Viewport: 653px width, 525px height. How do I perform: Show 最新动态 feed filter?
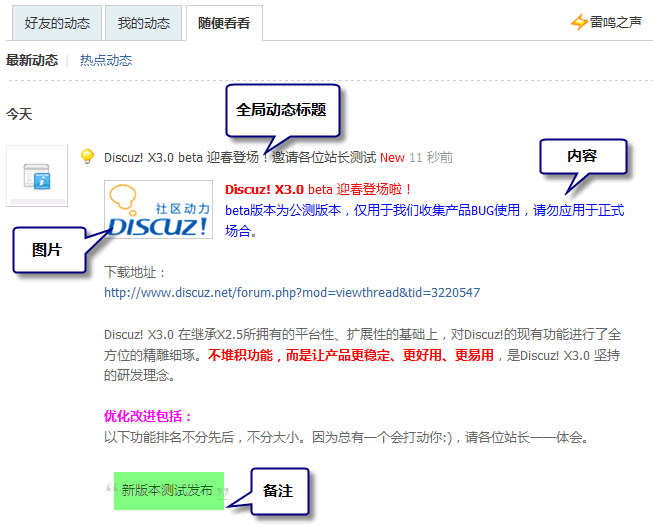pos(32,60)
